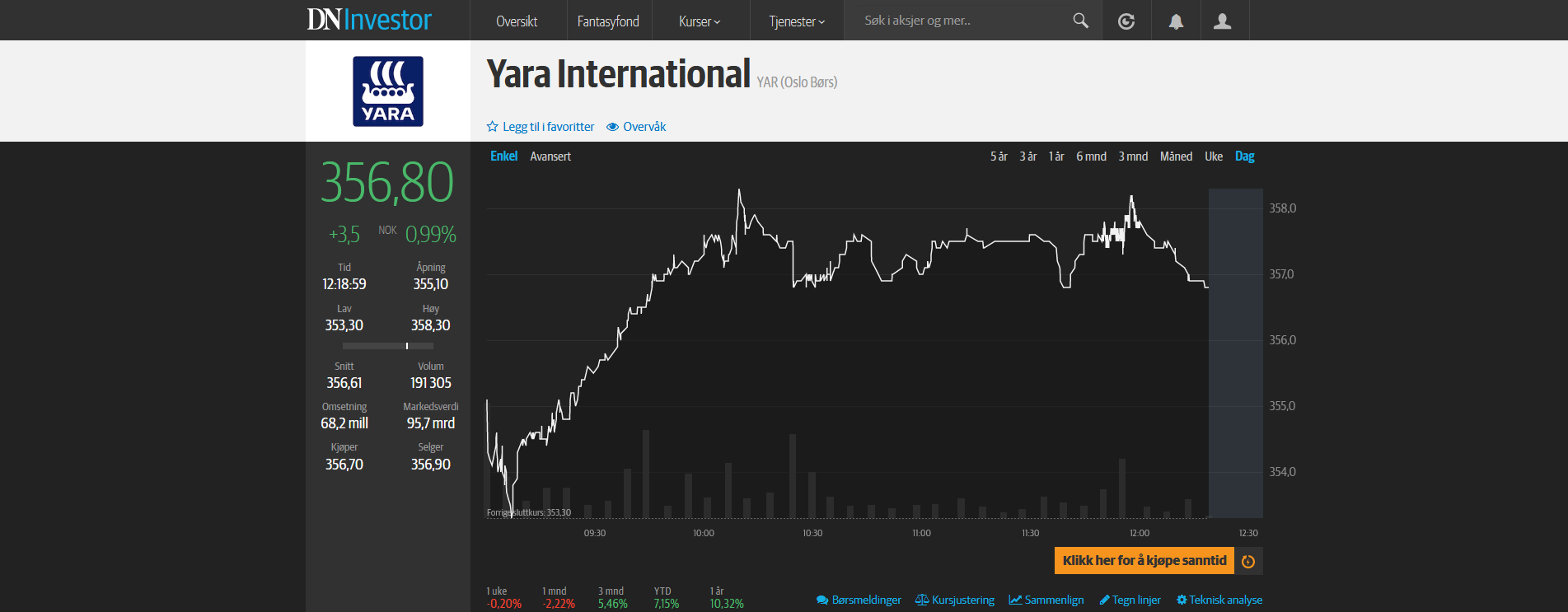Focus the 'Søk i aksjer og mer' search field

tap(960, 21)
